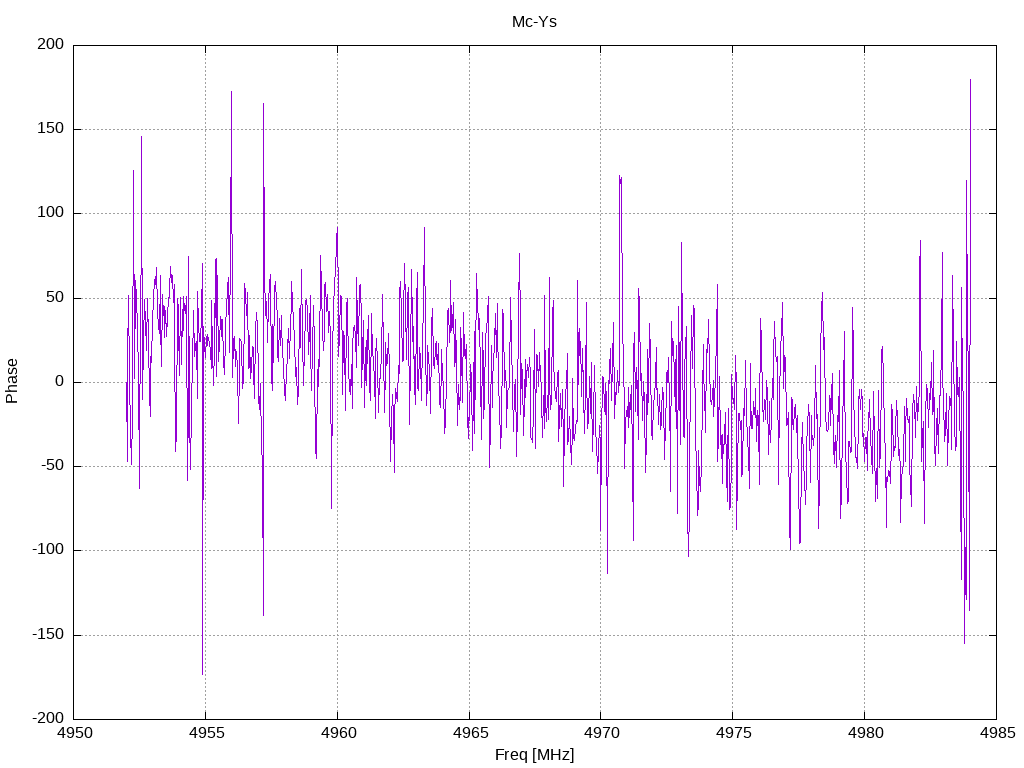Click the x-axis tick label 4950
The image size is (1024, 768).
tap(74, 733)
